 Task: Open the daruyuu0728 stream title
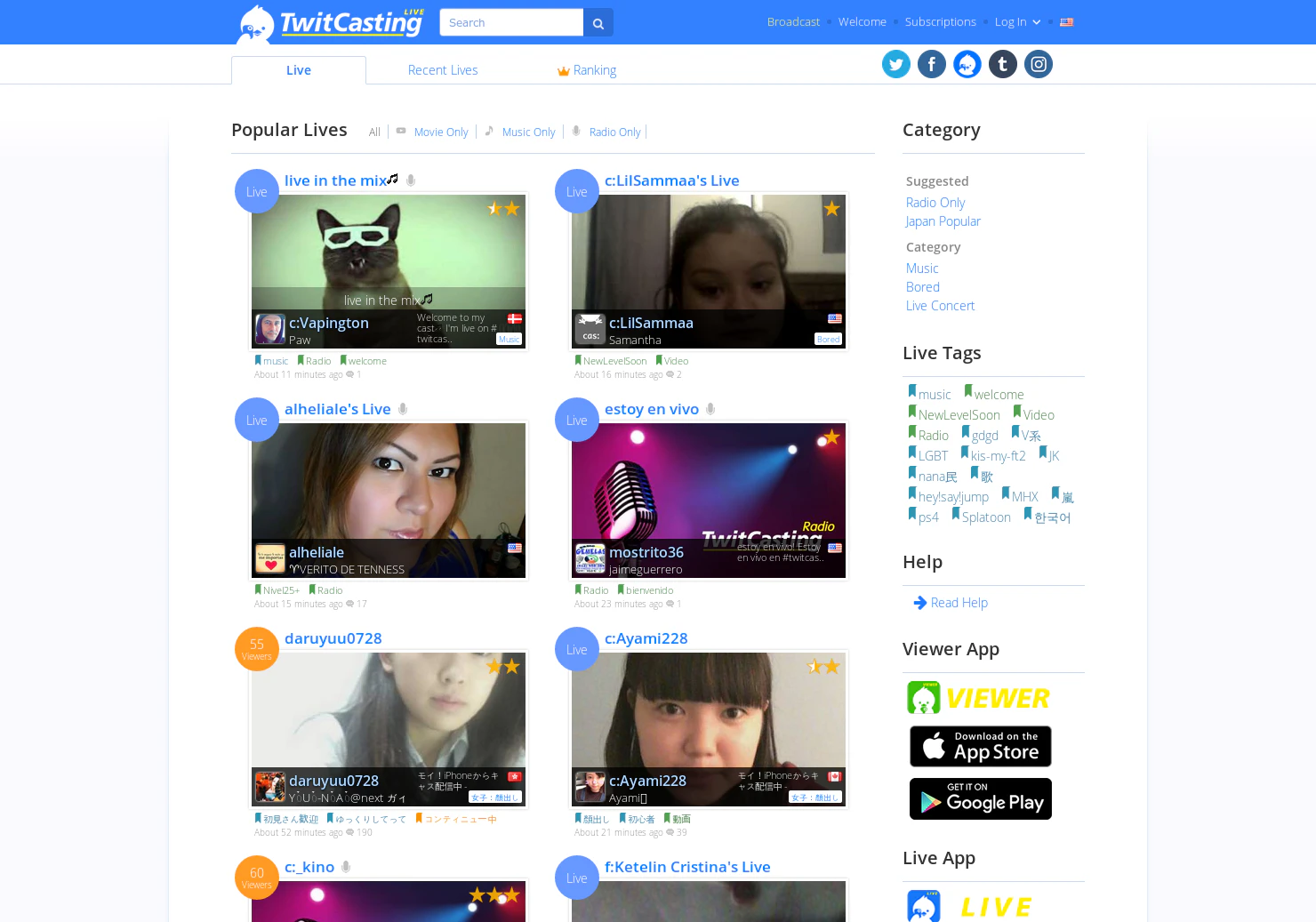click(x=333, y=638)
